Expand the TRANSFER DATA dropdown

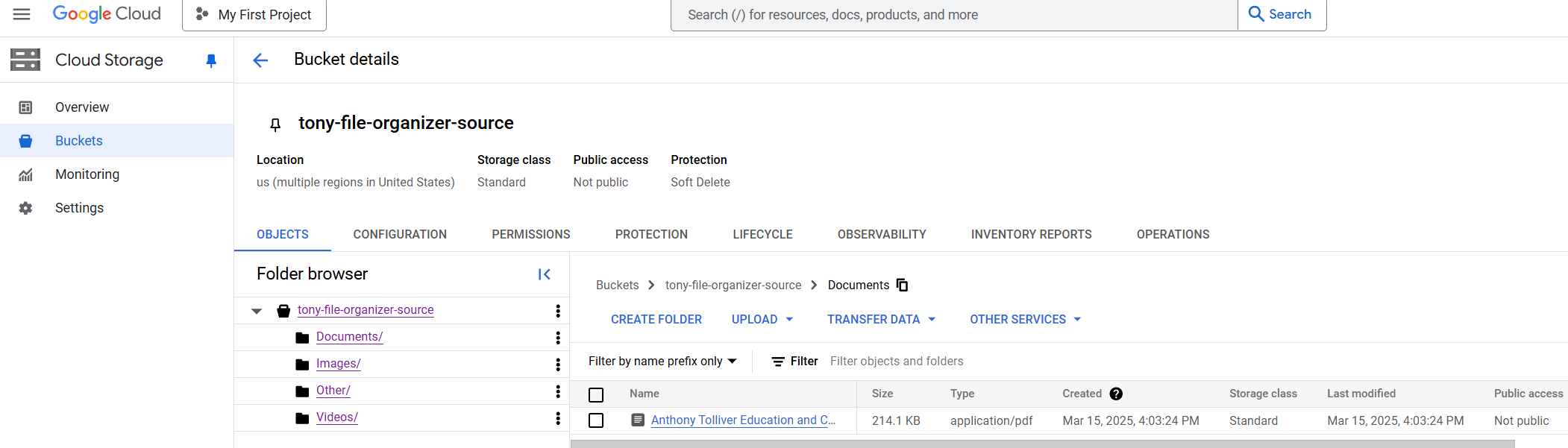881,319
